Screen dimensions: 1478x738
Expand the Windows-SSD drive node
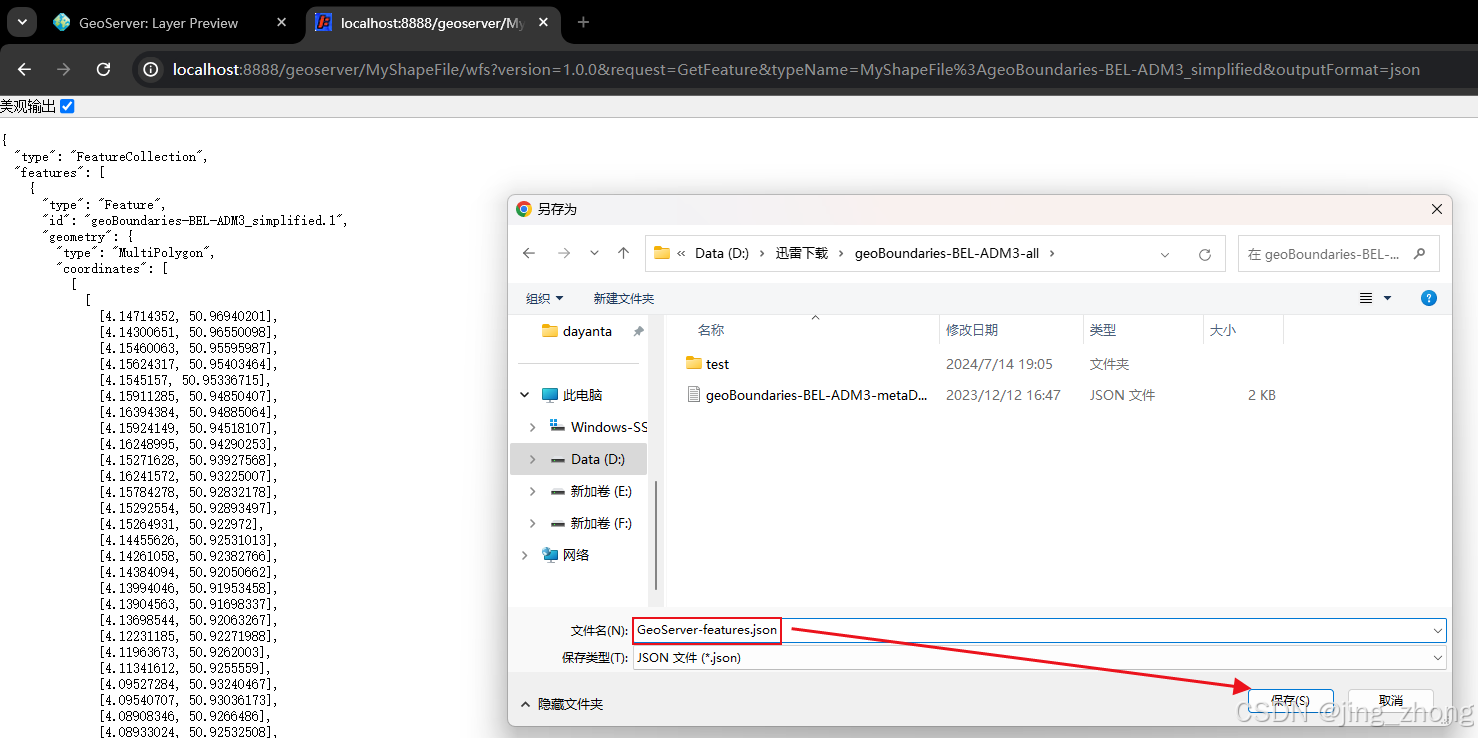point(532,427)
